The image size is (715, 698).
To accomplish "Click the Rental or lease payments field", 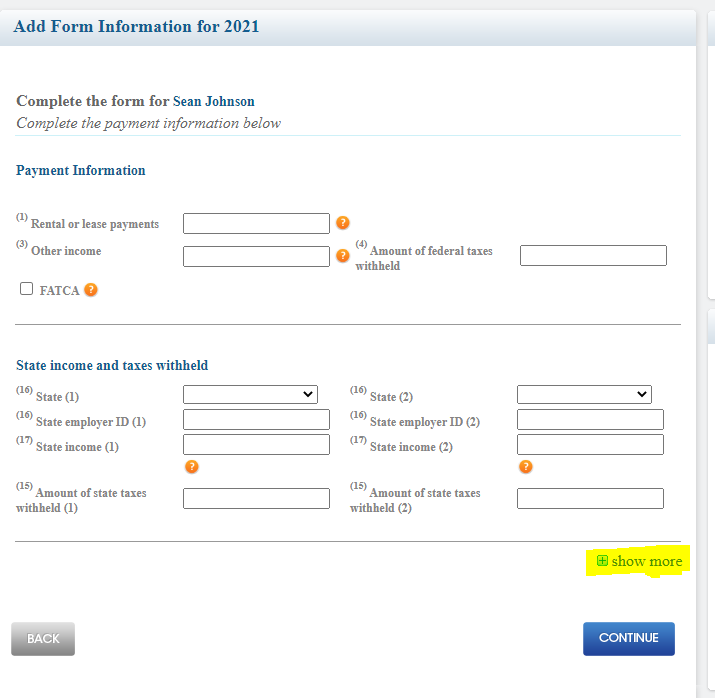I will [256, 223].
